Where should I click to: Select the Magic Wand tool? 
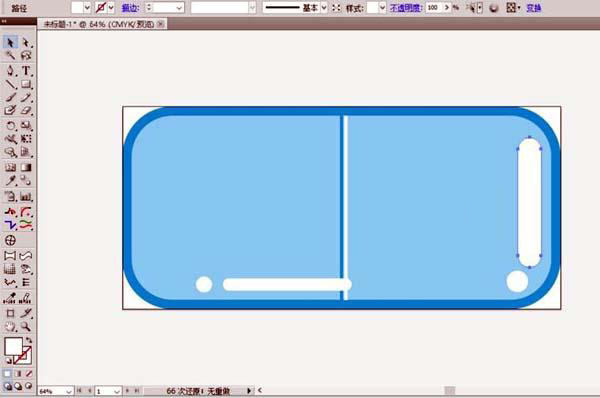[x=10, y=56]
